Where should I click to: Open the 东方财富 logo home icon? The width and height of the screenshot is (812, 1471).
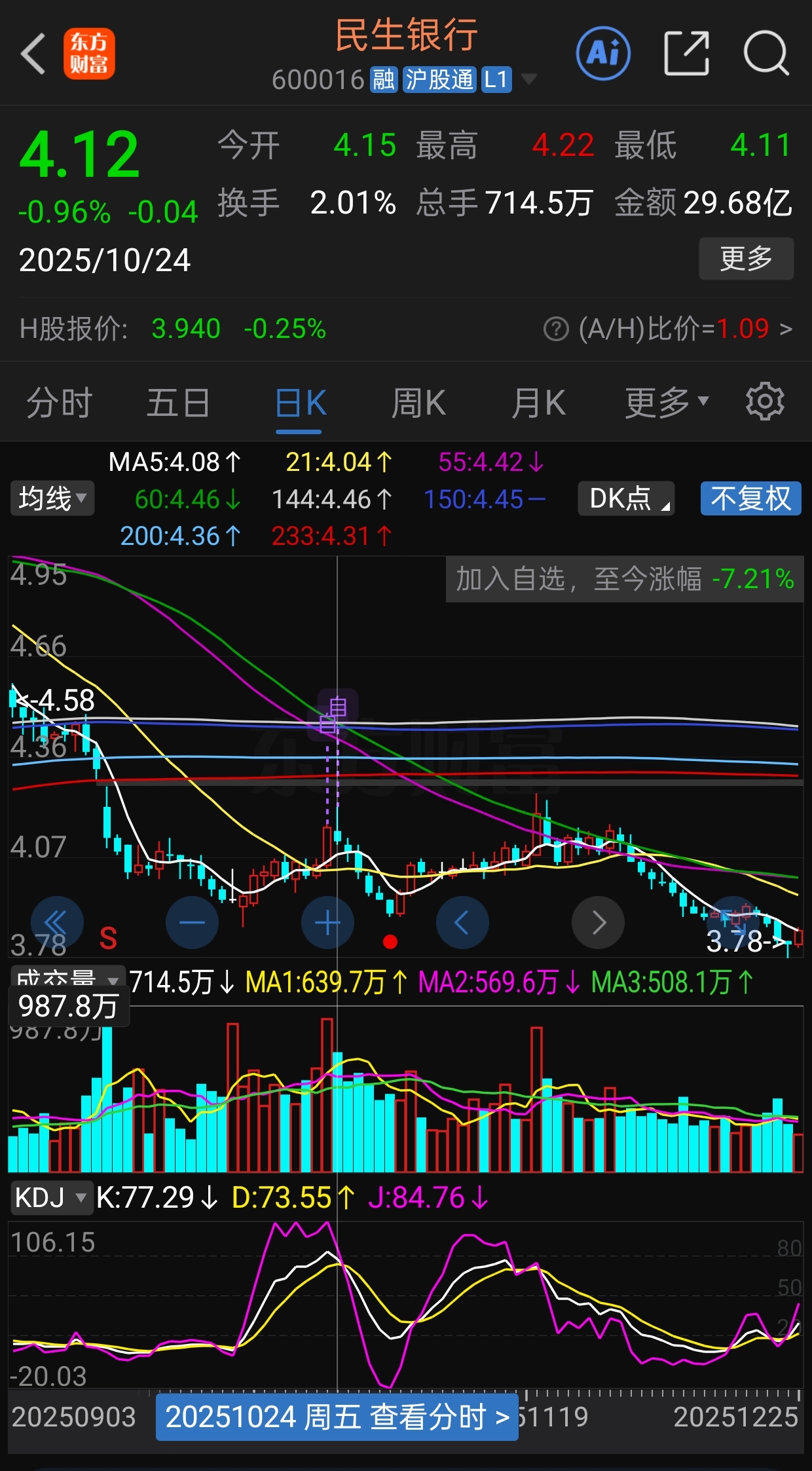pyautogui.click(x=89, y=54)
